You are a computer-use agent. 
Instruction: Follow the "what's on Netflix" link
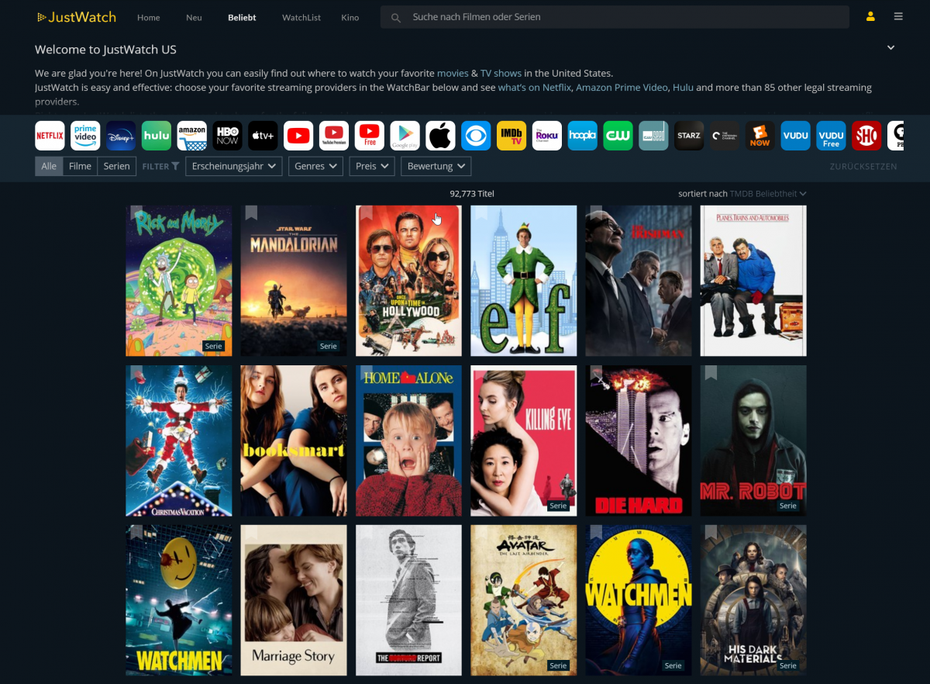[534, 87]
